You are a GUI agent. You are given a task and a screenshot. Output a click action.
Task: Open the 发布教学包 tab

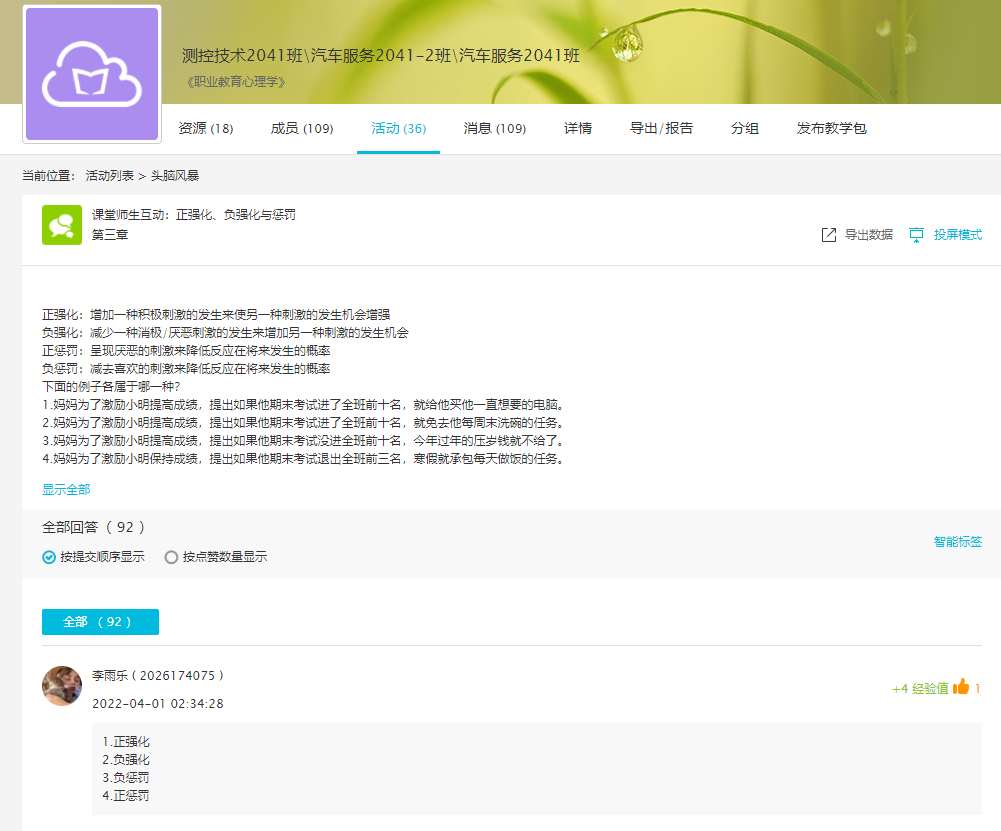(x=831, y=128)
